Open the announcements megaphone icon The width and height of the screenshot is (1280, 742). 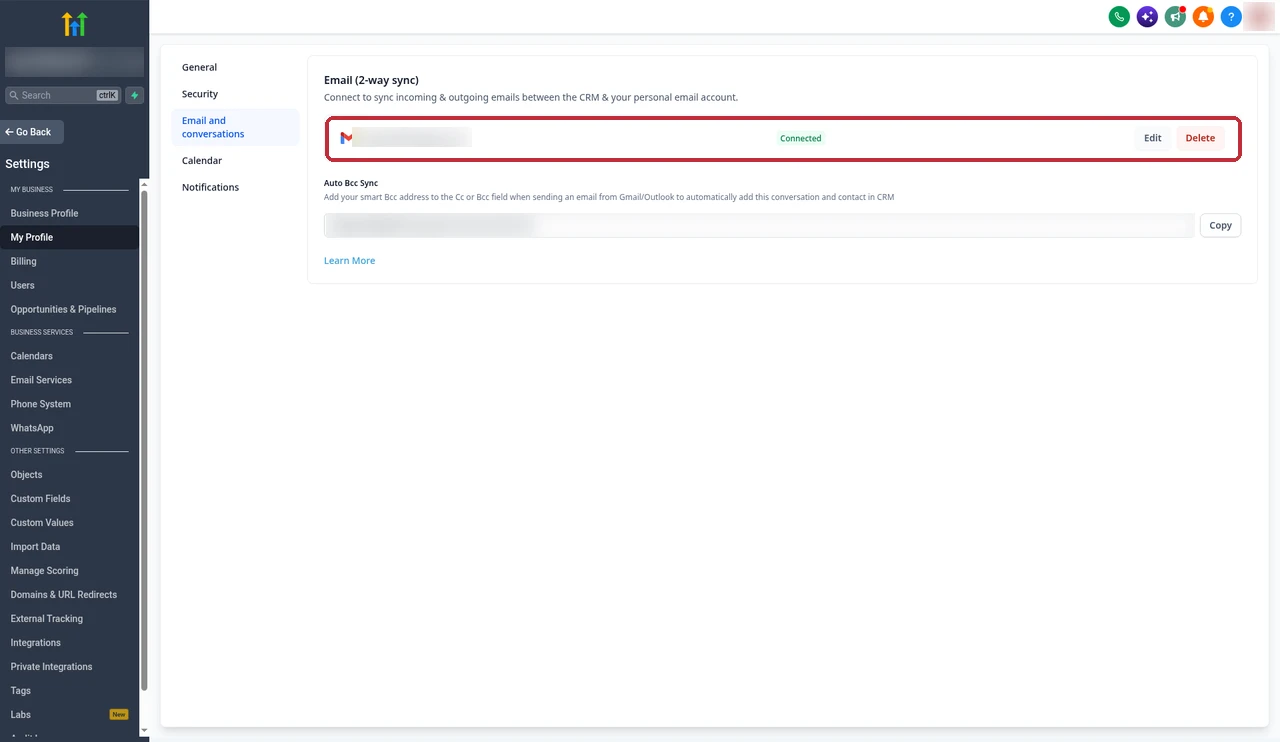tap(1175, 16)
